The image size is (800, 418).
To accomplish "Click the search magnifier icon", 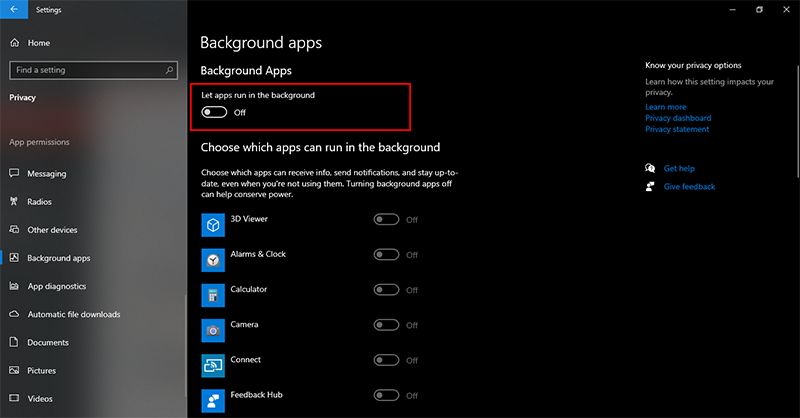I will 169,70.
